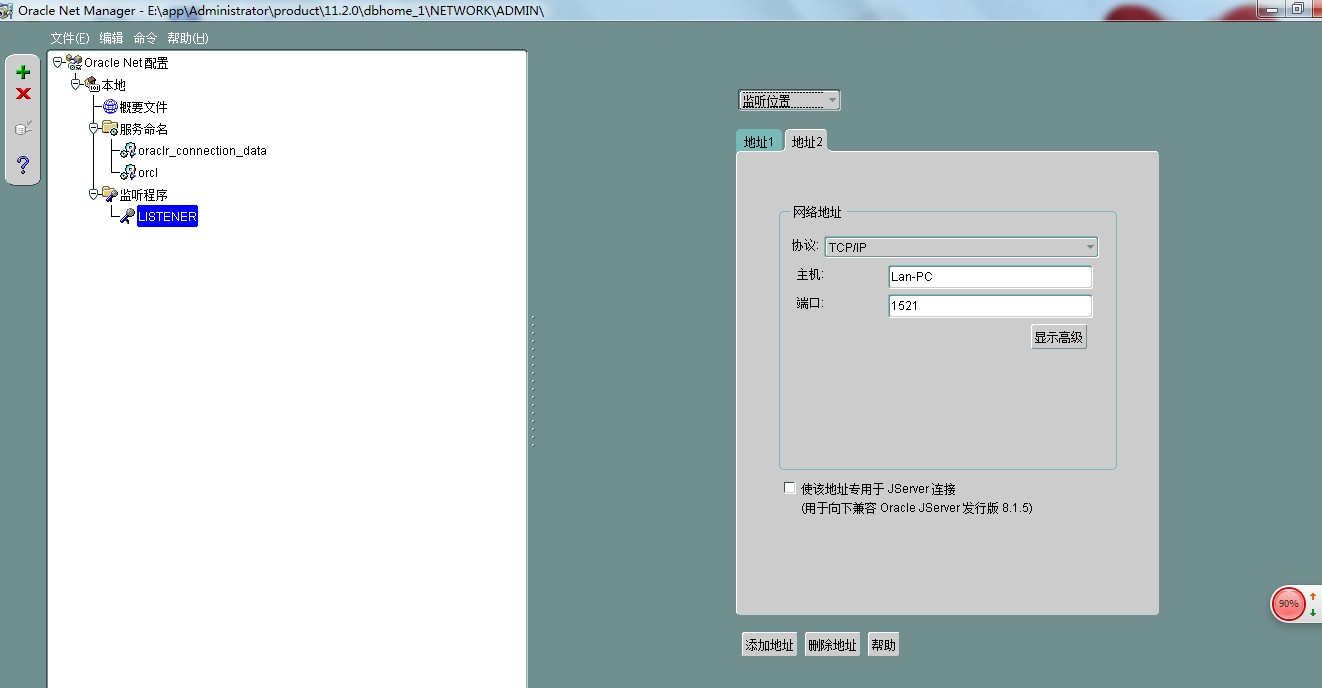Collapse the 本地 tree node
The image size is (1322, 688).
[75, 84]
